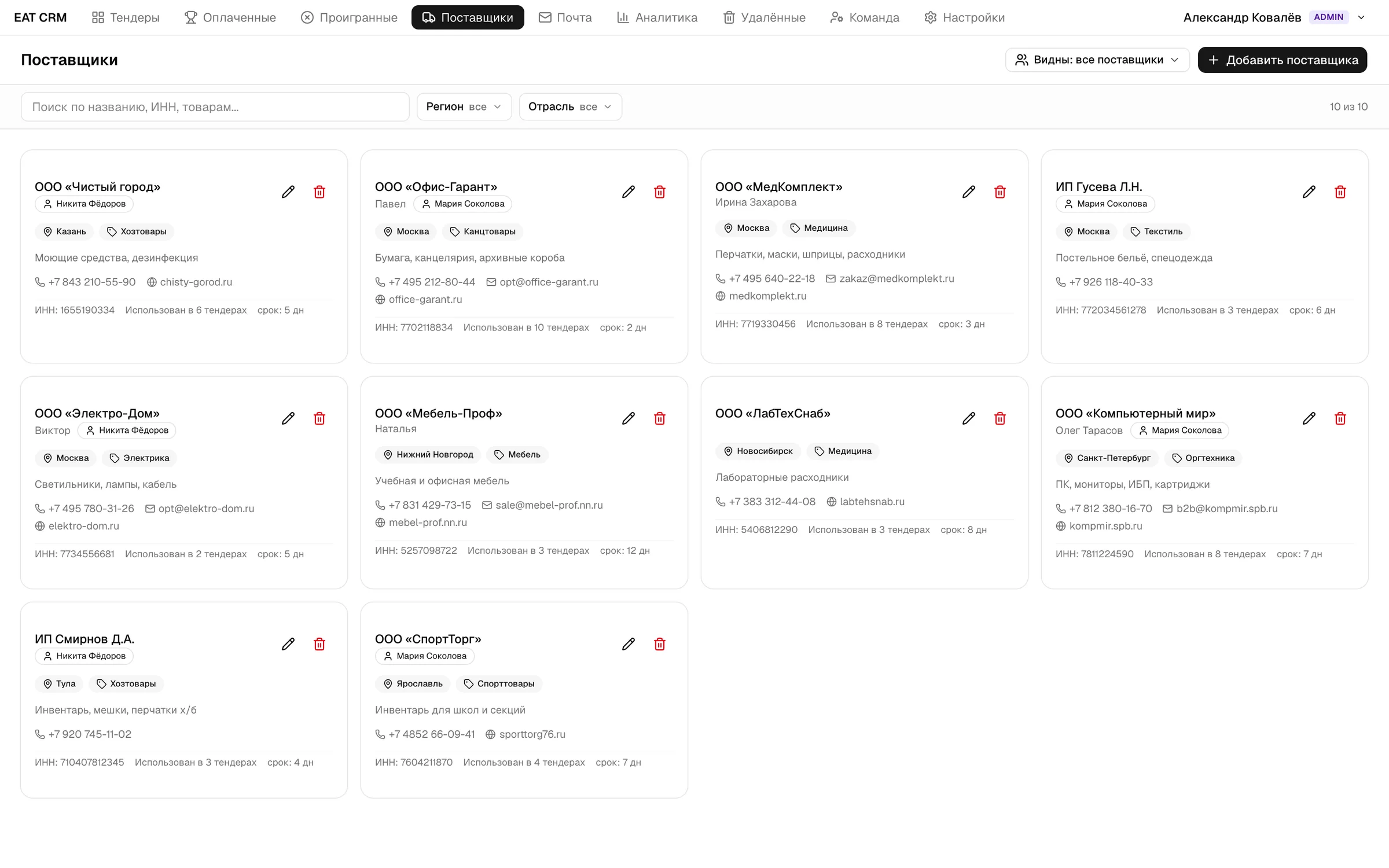Delete supplier ООО «СпортТорг»

(660, 644)
